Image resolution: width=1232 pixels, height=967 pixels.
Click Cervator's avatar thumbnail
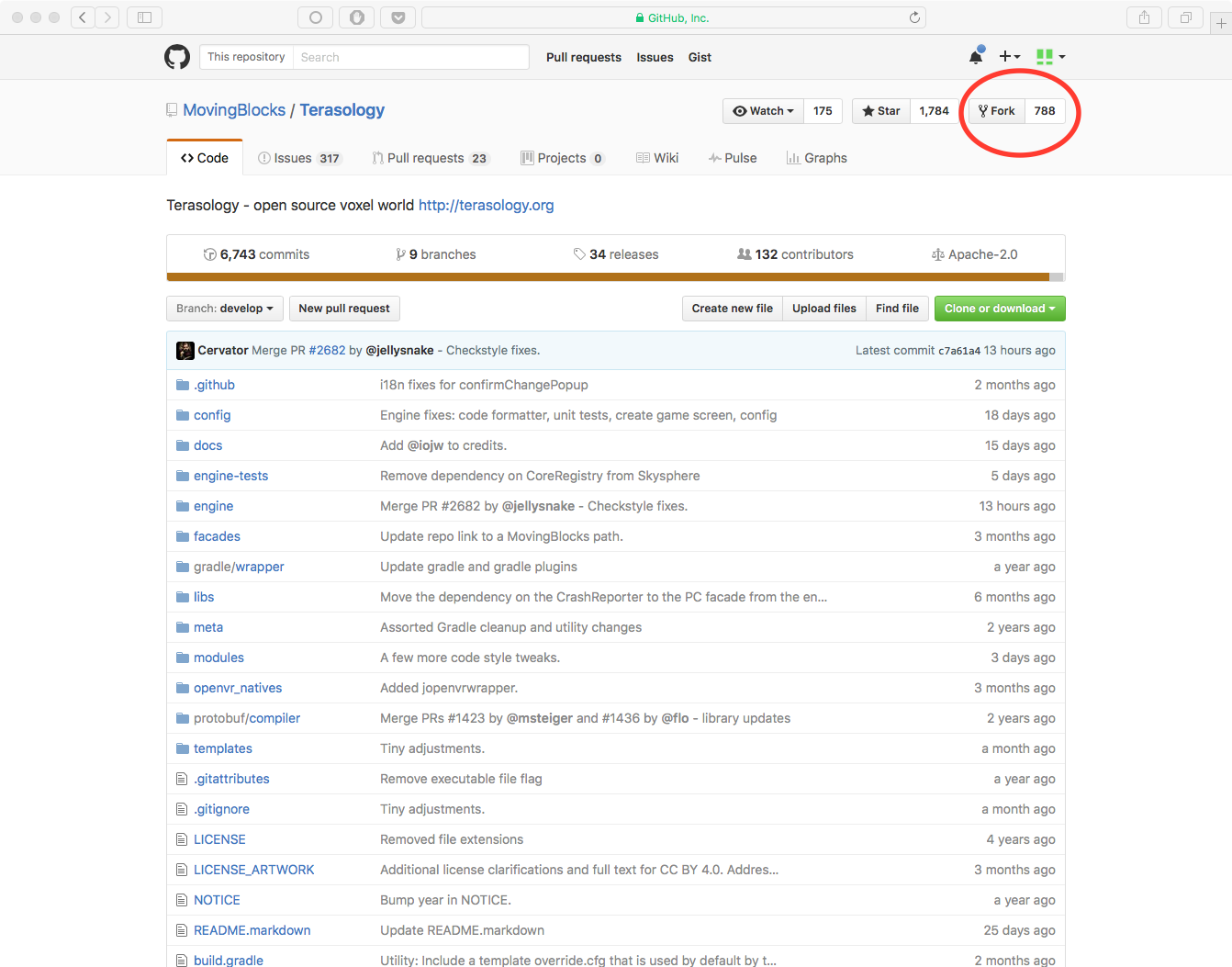tap(185, 350)
